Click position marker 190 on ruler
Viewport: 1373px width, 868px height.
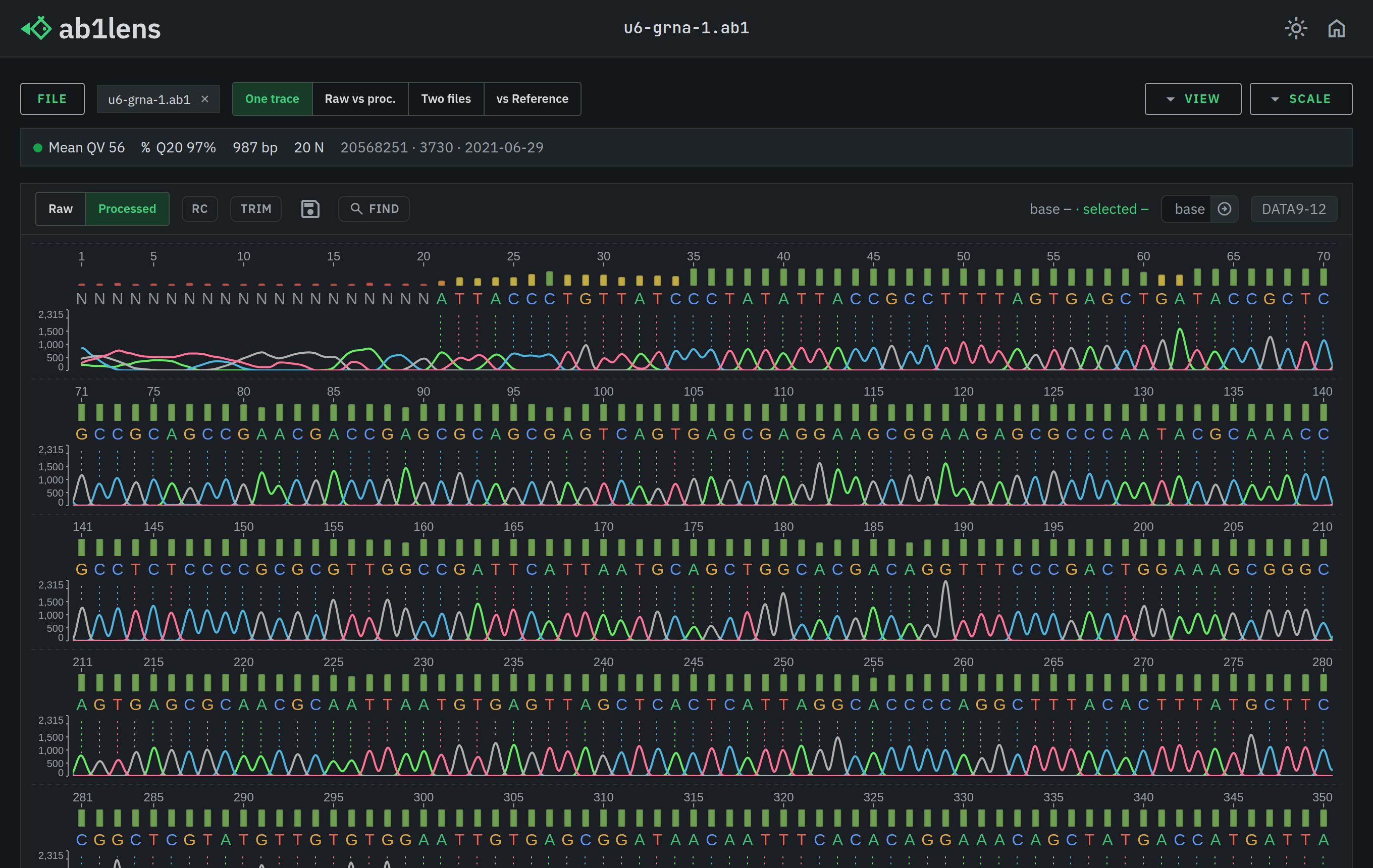(x=963, y=527)
